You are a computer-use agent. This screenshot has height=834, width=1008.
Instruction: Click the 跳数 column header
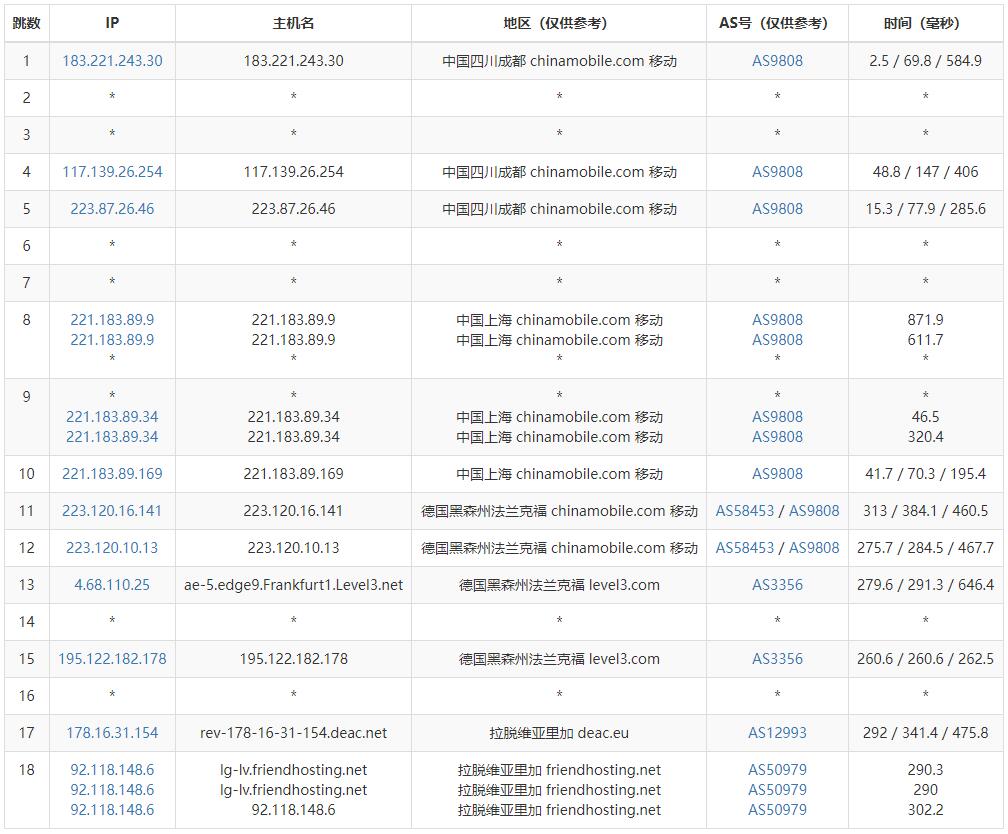tap(26, 24)
